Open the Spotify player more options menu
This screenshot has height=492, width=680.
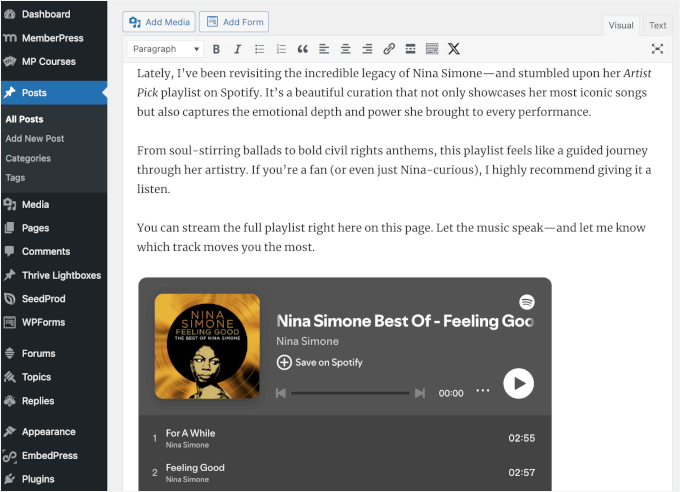pos(483,391)
